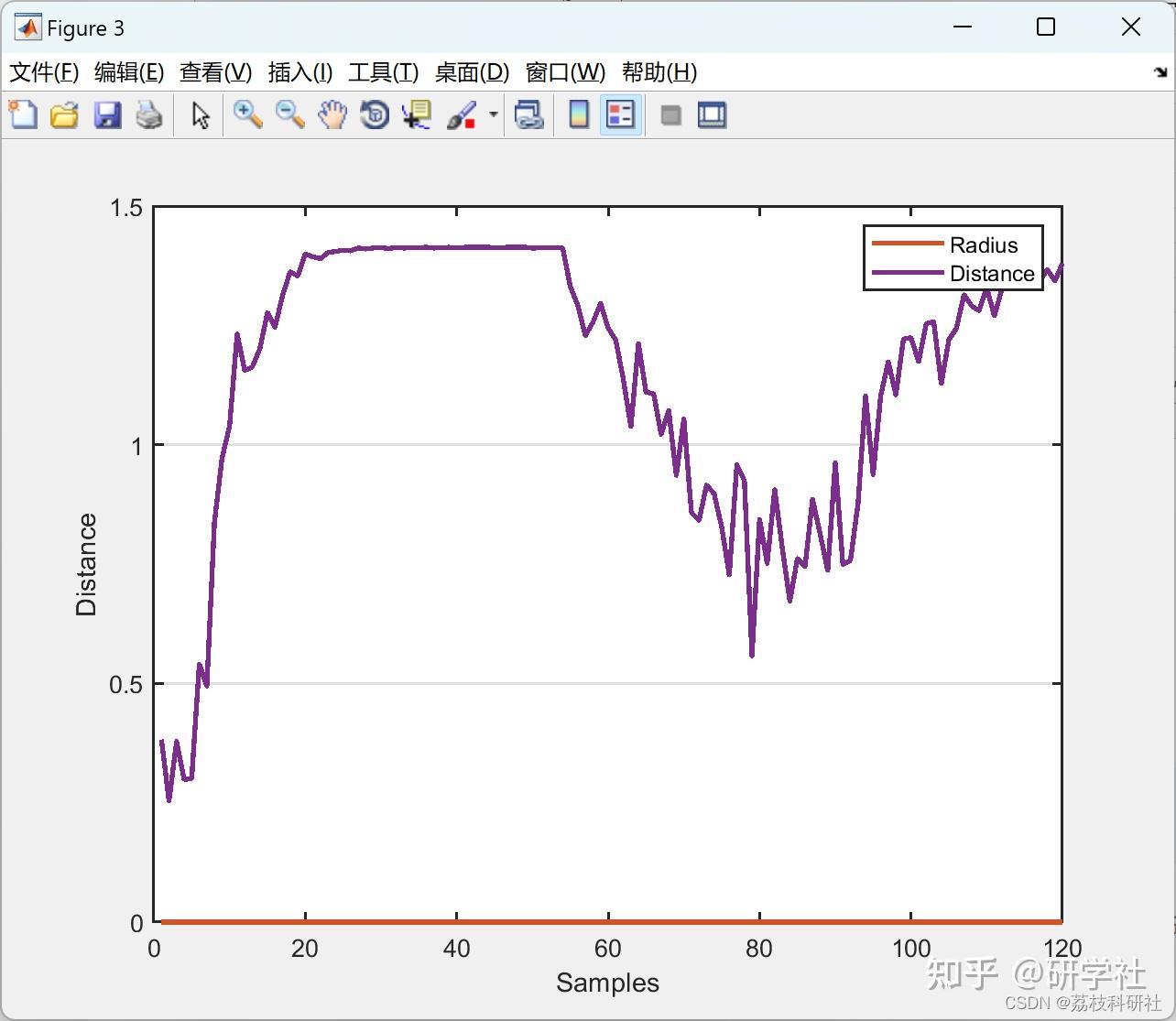Open the 窗口(W) menu

pyautogui.click(x=565, y=72)
